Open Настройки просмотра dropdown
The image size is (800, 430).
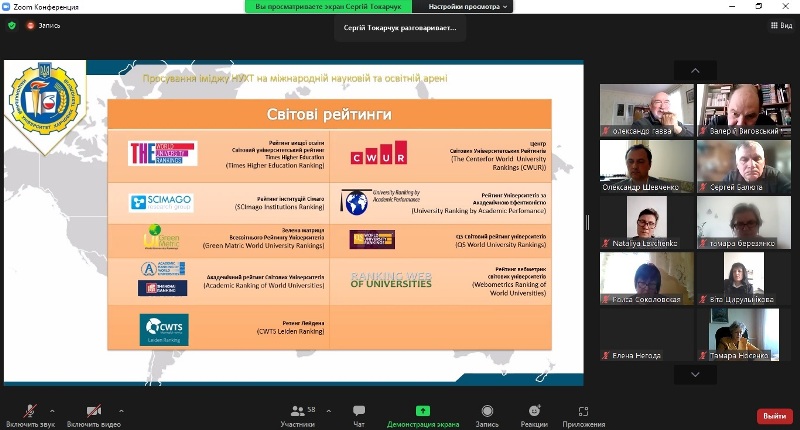(x=467, y=7)
